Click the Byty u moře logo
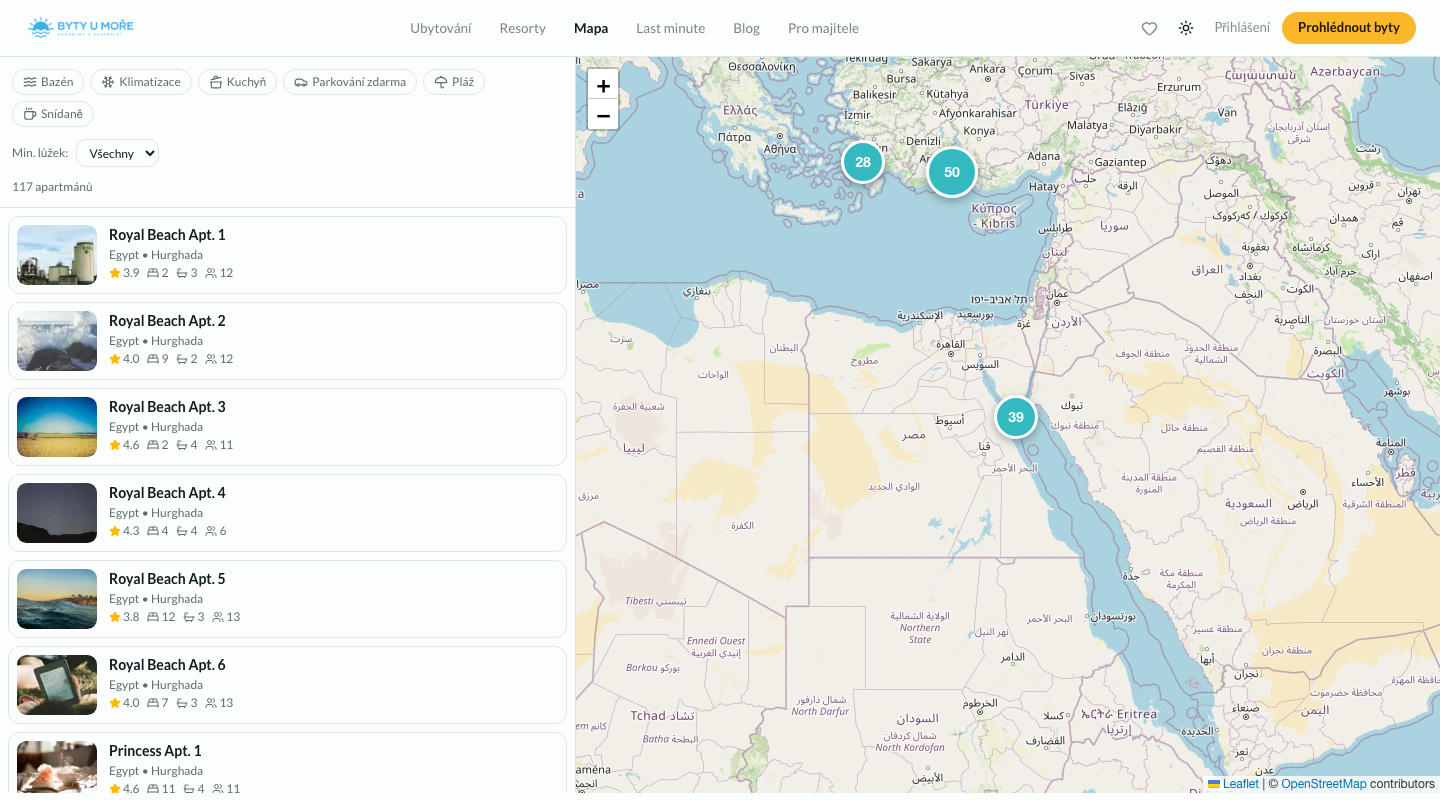1440x800 pixels. 81,28
